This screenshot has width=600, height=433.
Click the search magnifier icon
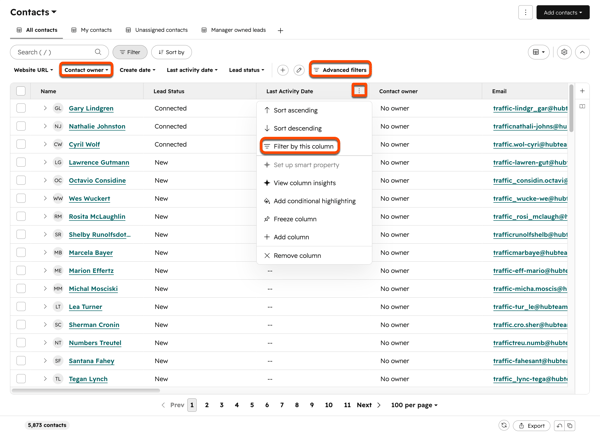(x=98, y=52)
